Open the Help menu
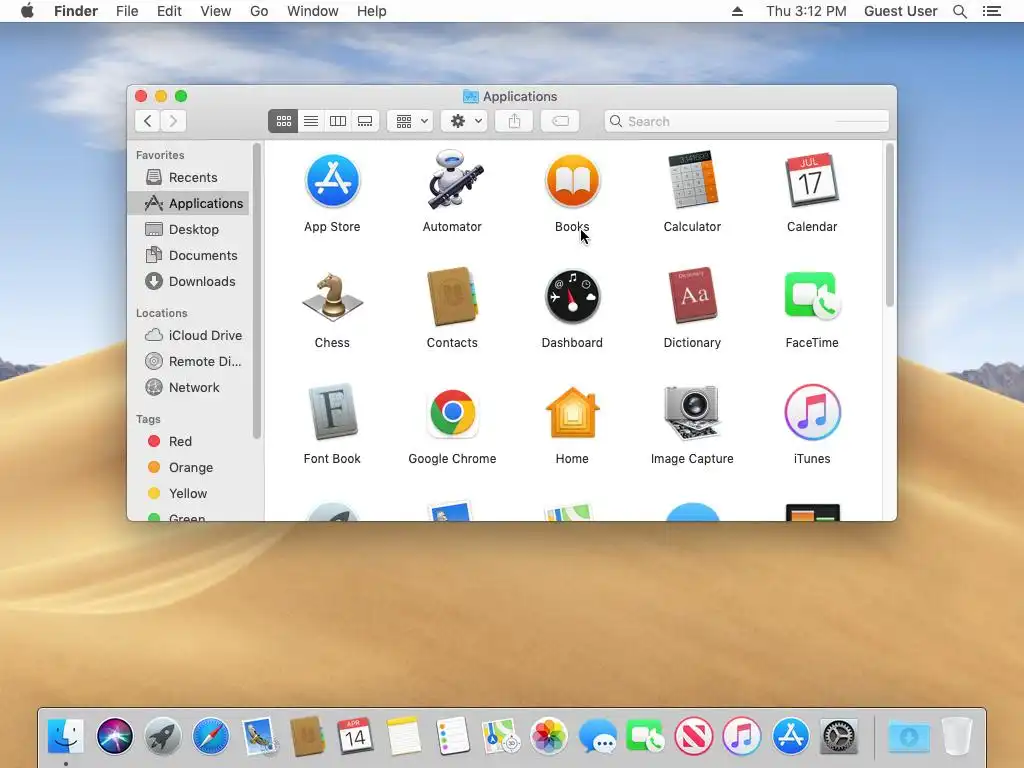The height and width of the screenshot is (768, 1024). pyautogui.click(x=372, y=11)
